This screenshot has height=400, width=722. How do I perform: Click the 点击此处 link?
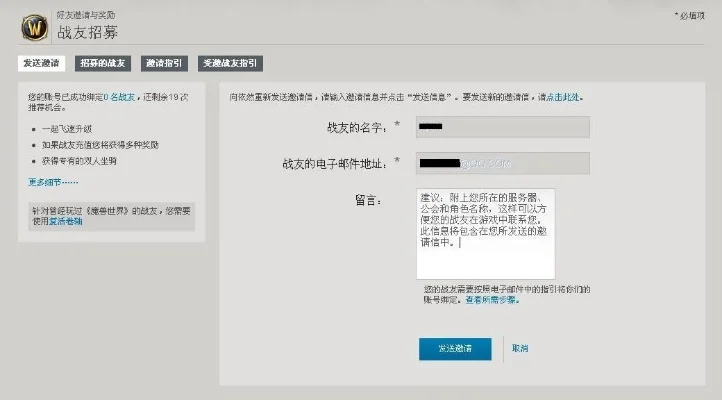563,97
